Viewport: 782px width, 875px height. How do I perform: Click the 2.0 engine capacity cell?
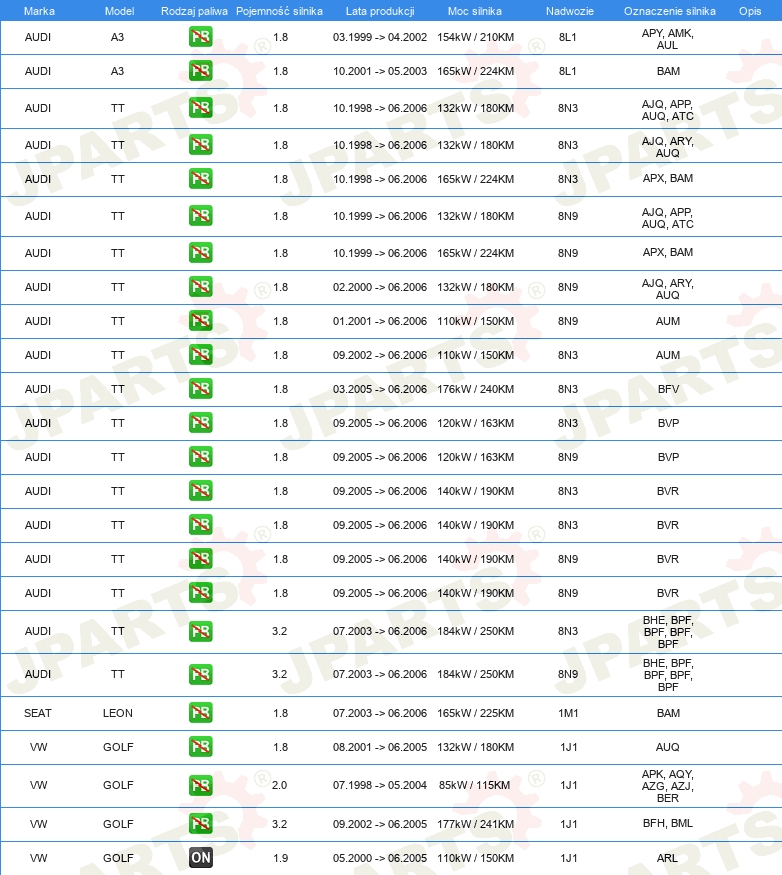point(280,785)
